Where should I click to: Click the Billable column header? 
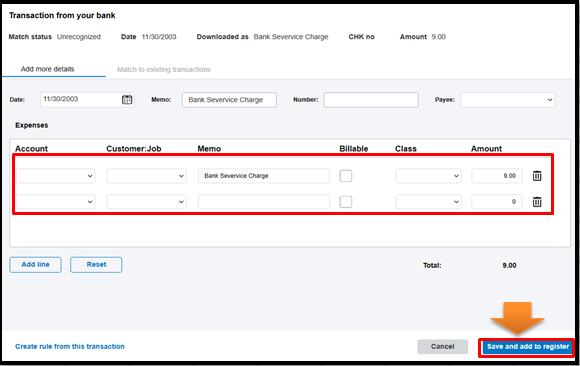tap(354, 148)
